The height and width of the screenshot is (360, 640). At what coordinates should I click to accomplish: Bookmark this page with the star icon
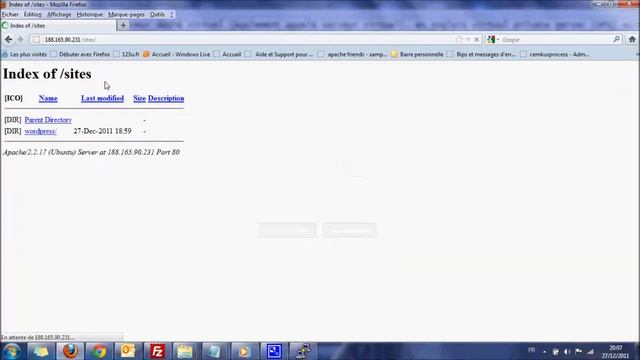tap(459, 40)
